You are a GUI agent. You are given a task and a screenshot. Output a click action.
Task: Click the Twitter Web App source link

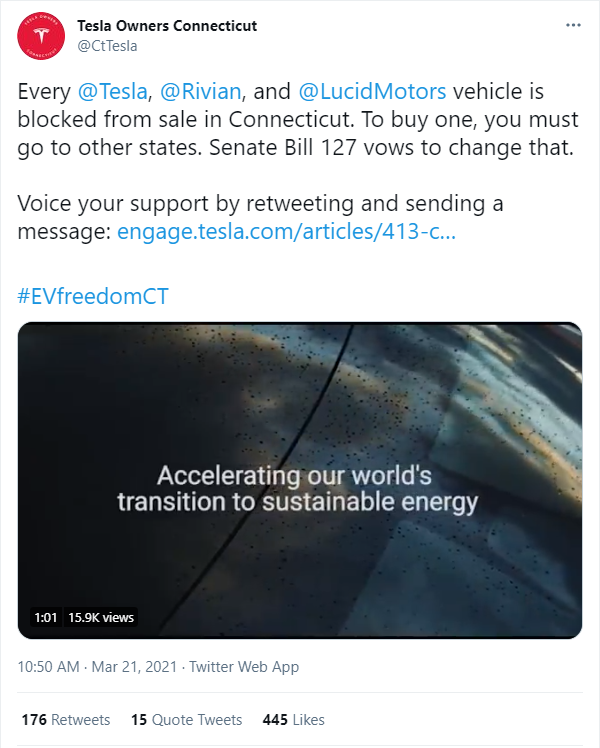pos(244,666)
